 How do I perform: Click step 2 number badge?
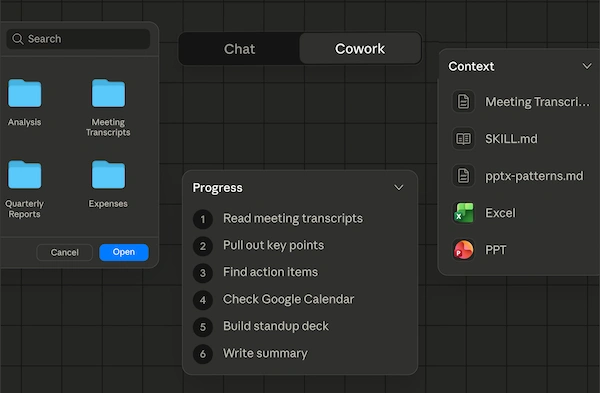point(203,246)
